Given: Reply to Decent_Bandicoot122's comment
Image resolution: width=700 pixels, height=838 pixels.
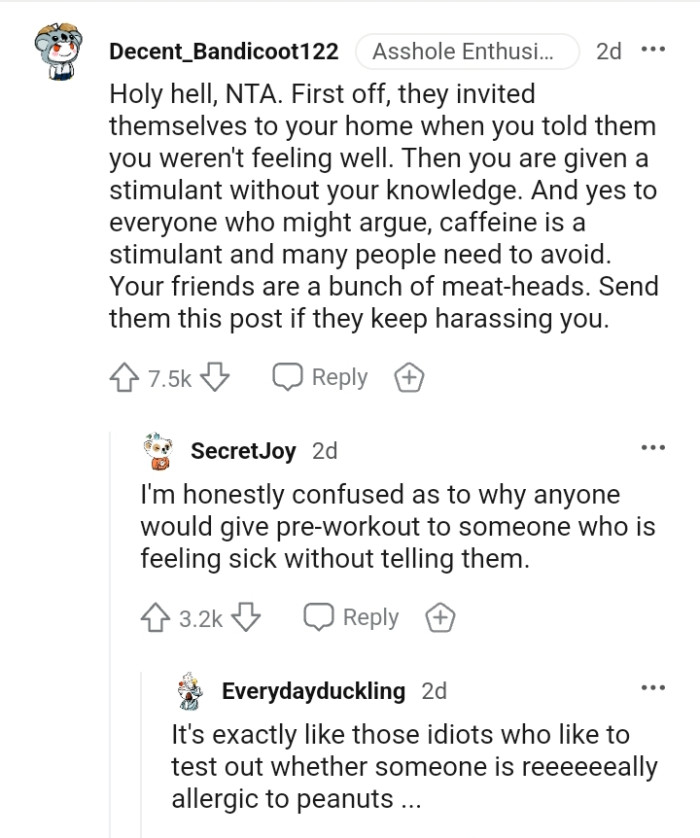Looking at the screenshot, I should pyautogui.click(x=321, y=378).
